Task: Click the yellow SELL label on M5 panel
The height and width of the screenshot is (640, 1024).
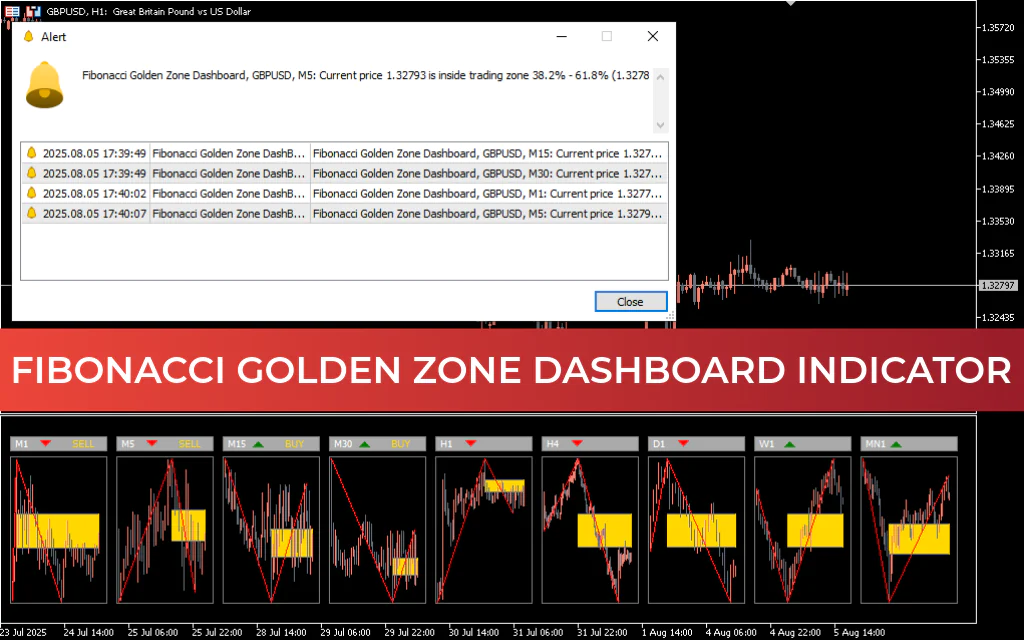Action: click(188, 443)
